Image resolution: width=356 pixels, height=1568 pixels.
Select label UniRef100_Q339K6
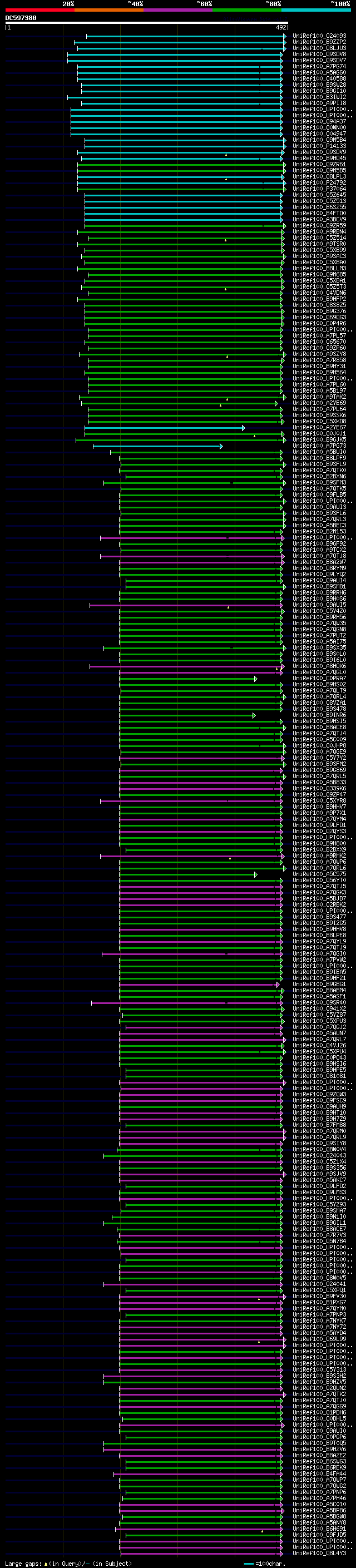coord(319,788)
